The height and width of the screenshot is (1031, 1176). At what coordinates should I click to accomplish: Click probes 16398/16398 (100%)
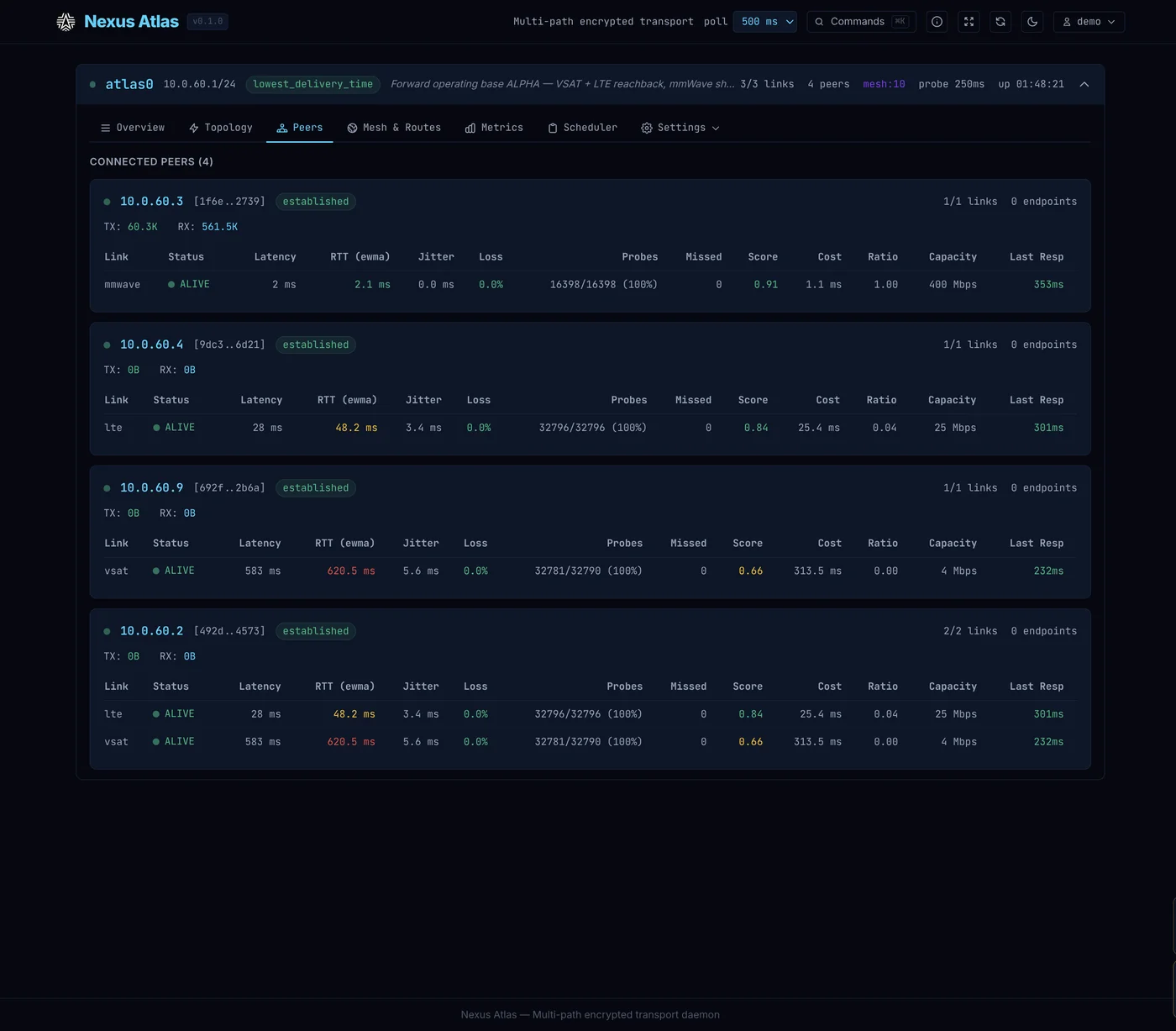[604, 285]
